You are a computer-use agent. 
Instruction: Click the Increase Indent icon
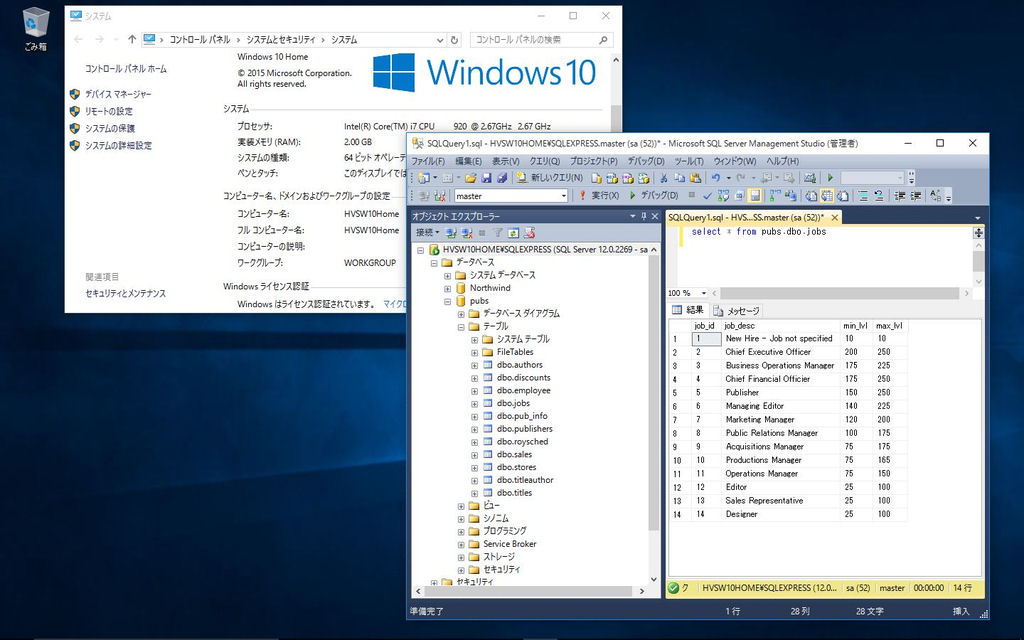pos(916,195)
